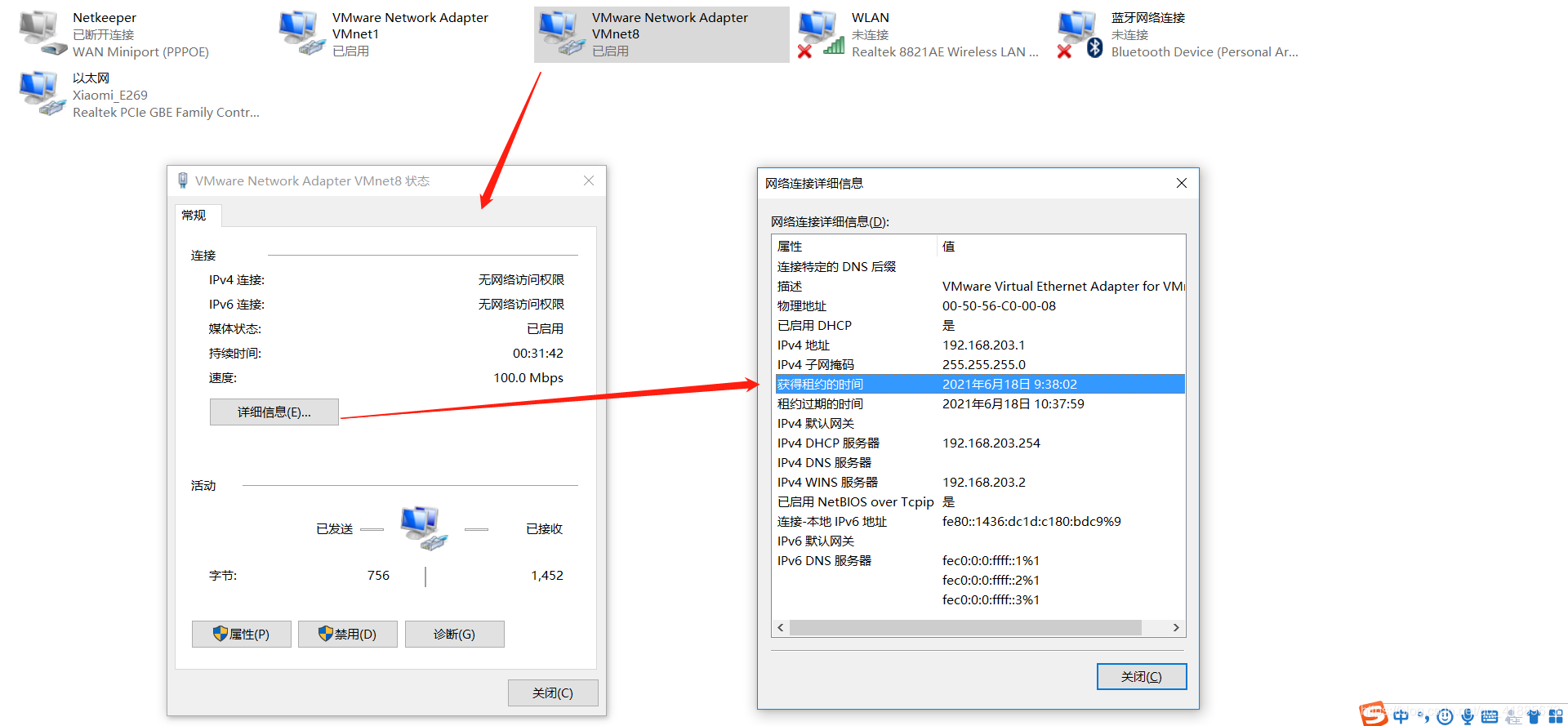Select the 蓝牙网络连接 Bluetooth adapter icon

click(x=1081, y=33)
